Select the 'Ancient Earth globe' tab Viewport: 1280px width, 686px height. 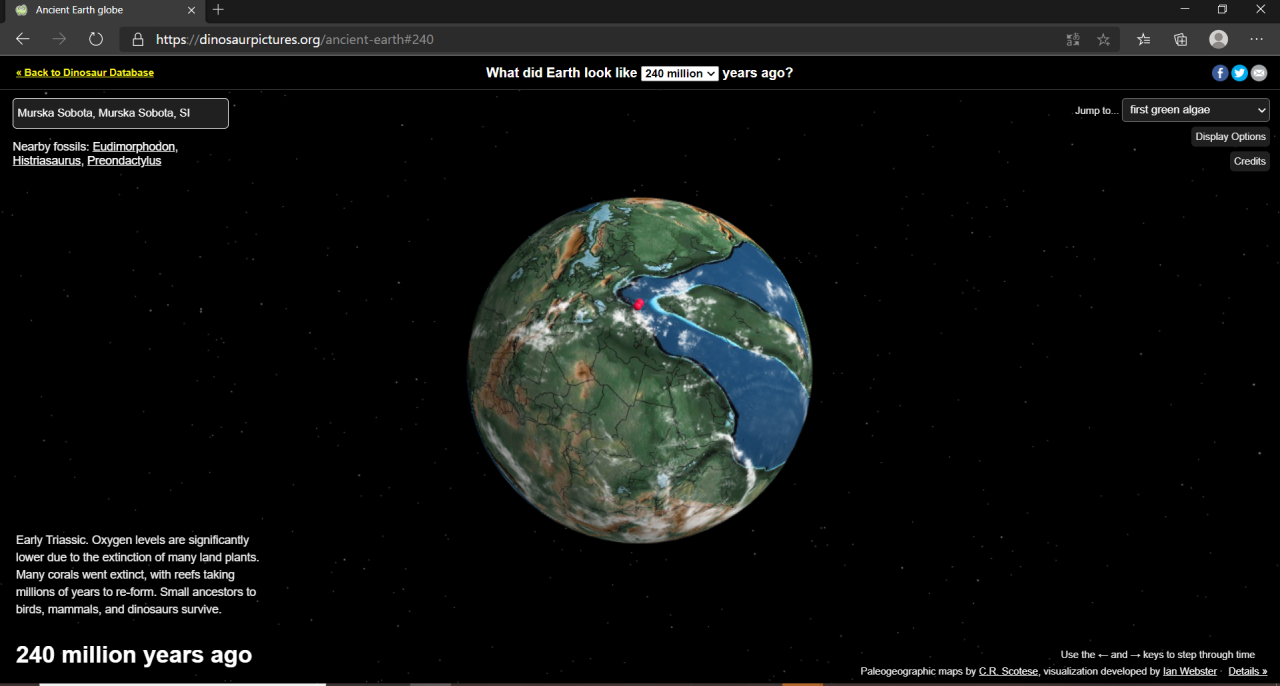tap(100, 10)
